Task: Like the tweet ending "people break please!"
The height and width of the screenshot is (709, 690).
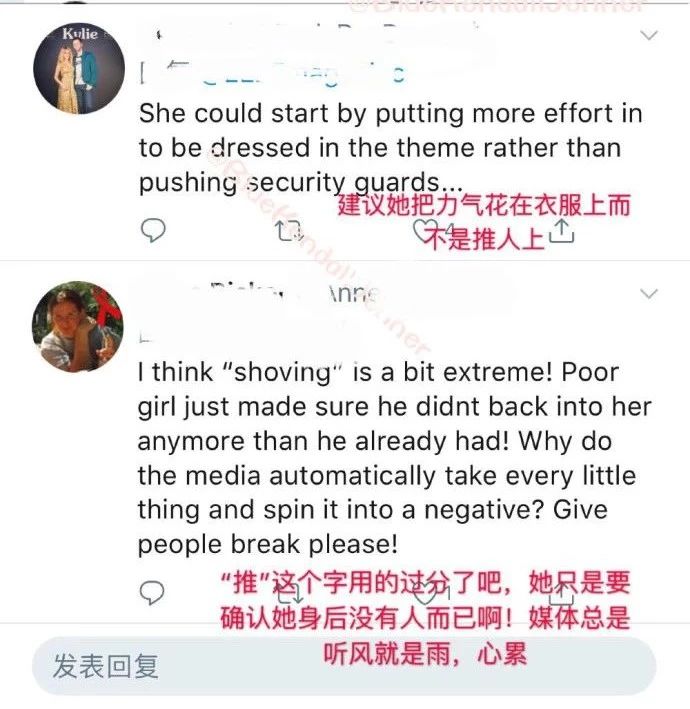Action: [425, 593]
